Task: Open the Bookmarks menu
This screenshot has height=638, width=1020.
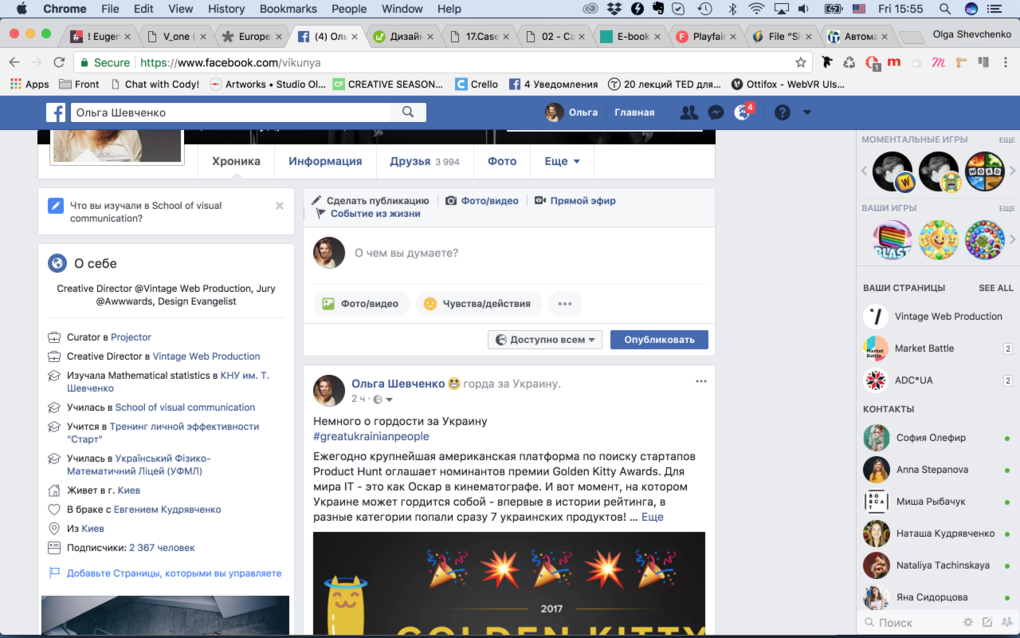Action: (288, 9)
